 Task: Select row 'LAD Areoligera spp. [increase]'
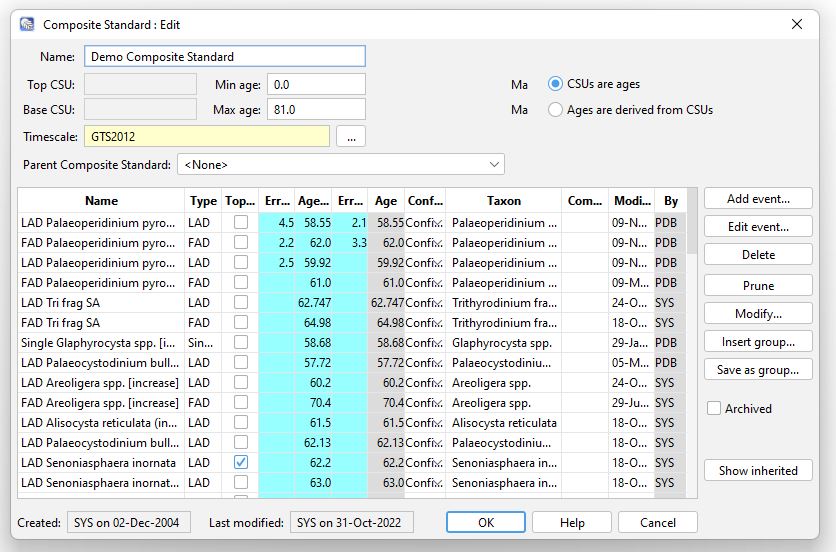(352, 382)
